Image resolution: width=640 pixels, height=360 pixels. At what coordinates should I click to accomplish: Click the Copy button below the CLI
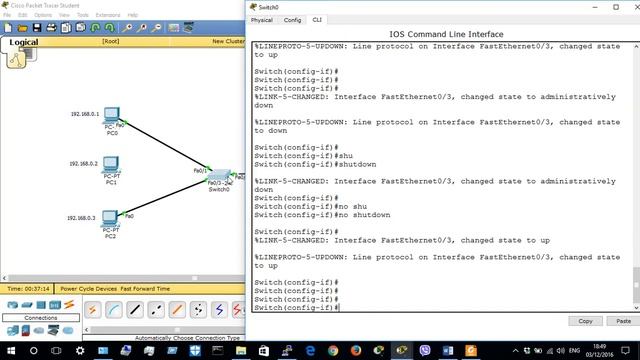(585, 321)
